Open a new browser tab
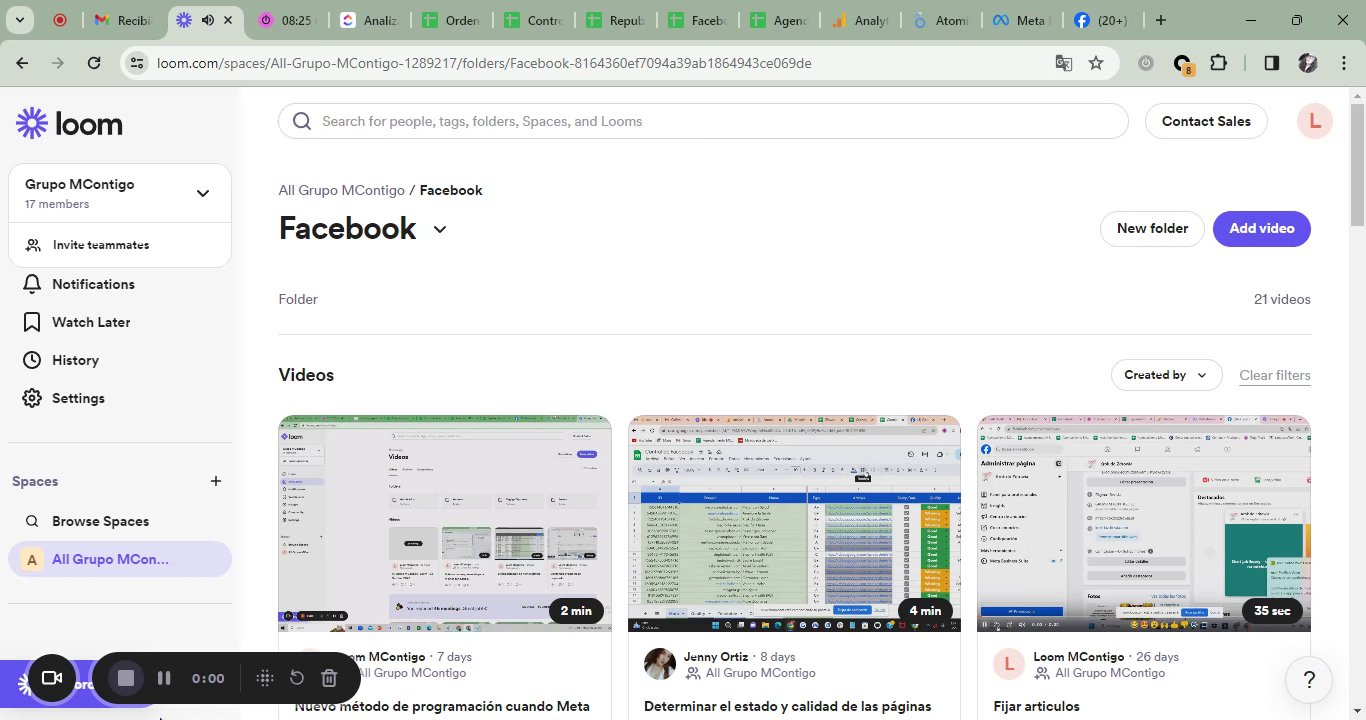Screen dimensions: 1366x720 tap(1160, 20)
